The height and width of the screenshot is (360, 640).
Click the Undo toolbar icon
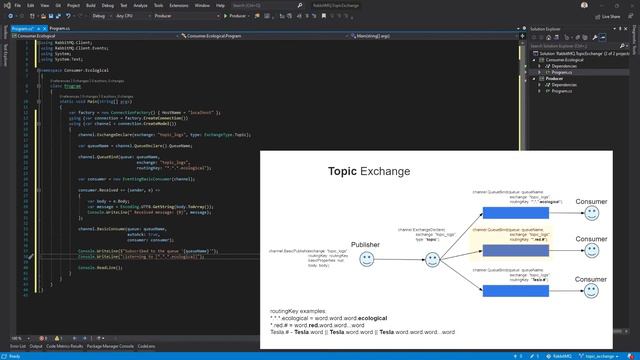68,16
